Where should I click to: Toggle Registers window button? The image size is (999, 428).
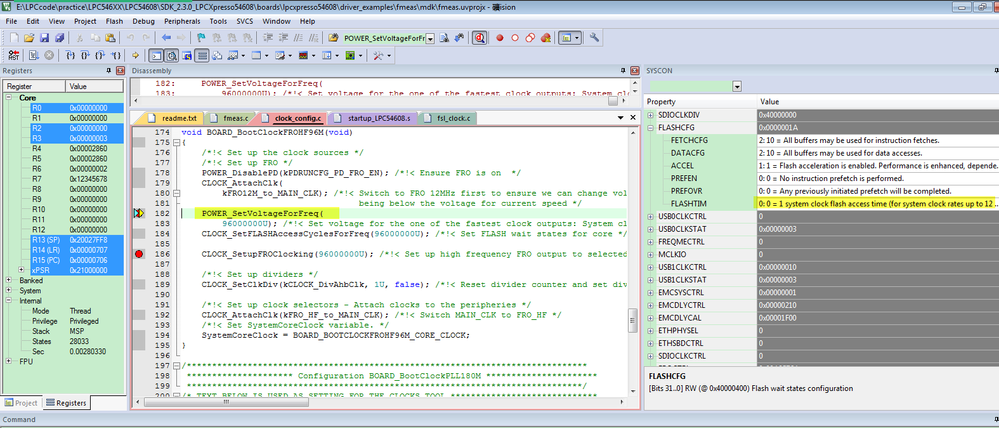tap(202, 55)
